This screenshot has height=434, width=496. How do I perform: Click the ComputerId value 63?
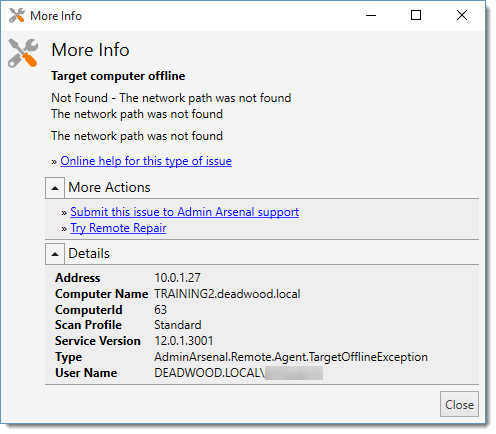[x=160, y=310]
